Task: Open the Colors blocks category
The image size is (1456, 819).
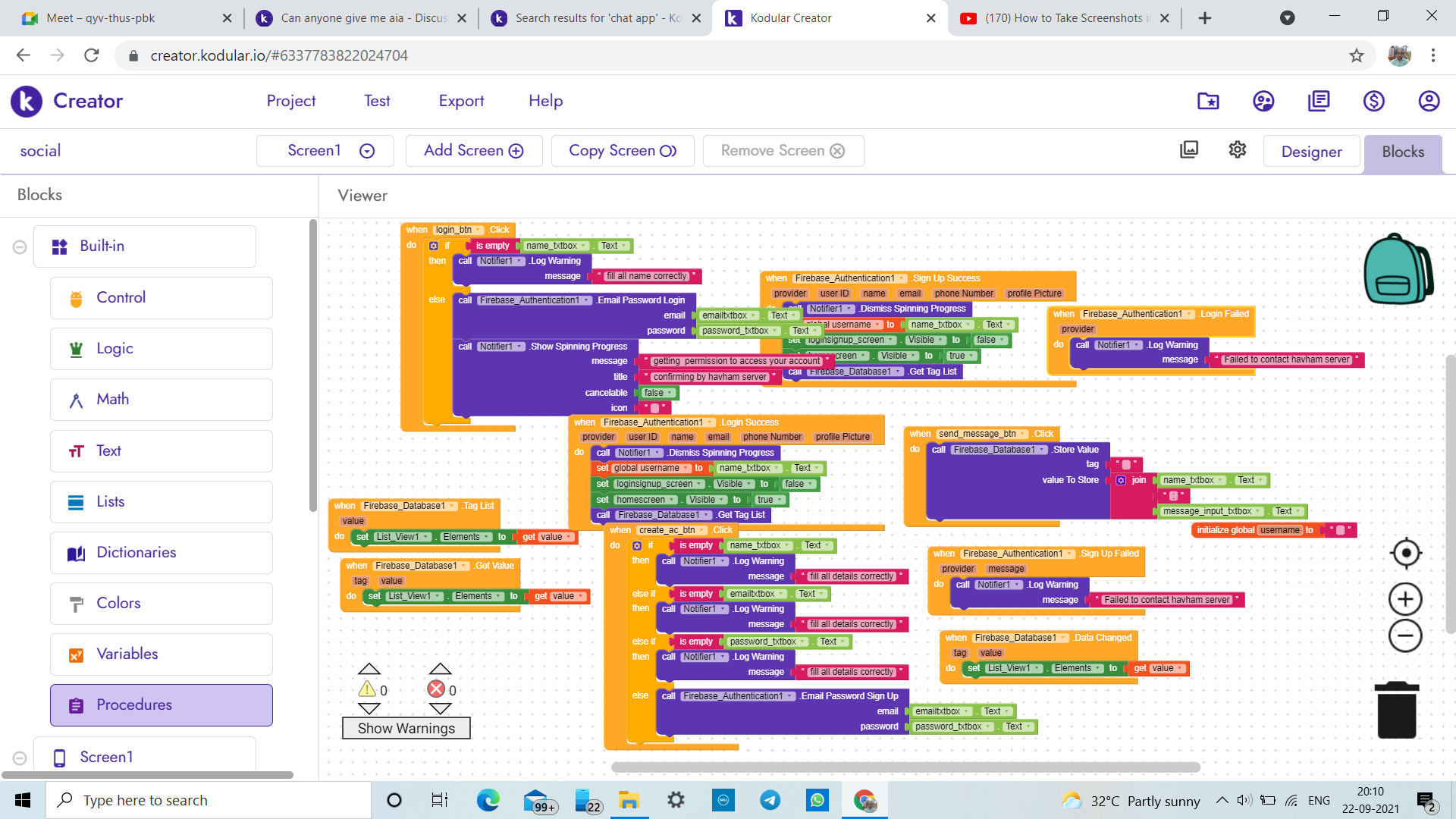Action: point(162,604)
